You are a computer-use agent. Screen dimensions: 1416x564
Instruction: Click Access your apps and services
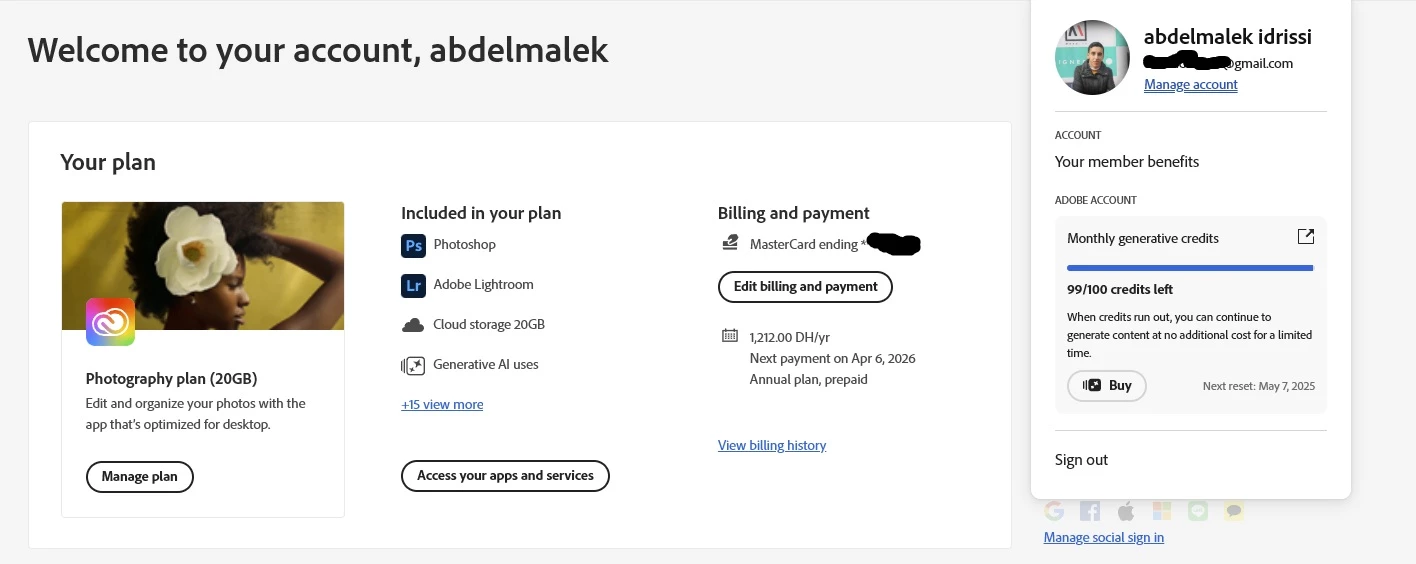pyautogui.click(x=505, y=476)
